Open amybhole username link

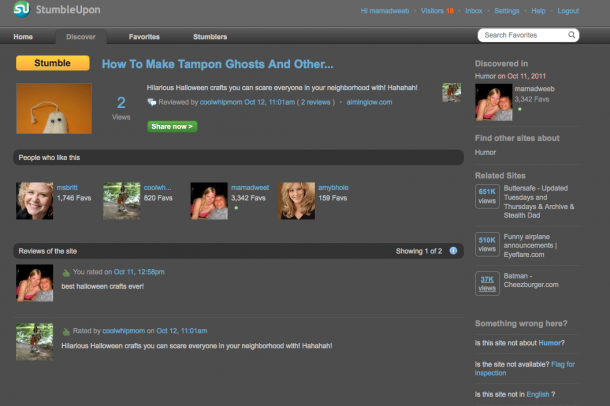[x=333, y=187]
